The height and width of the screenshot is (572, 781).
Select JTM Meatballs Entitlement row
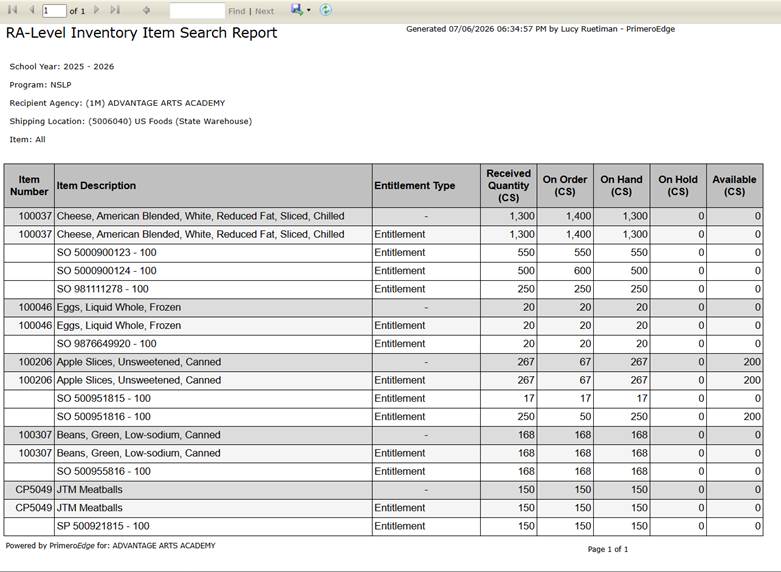click(x=383, y=508)
